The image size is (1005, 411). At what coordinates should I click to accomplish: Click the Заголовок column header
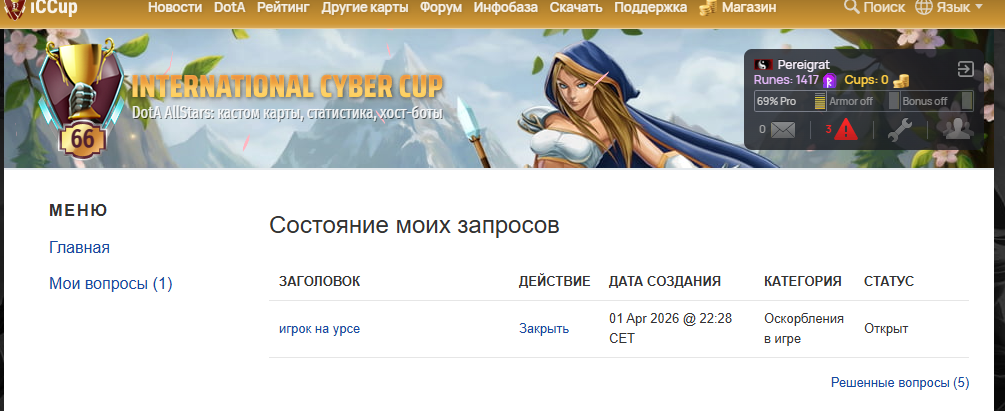coord(319,281)
